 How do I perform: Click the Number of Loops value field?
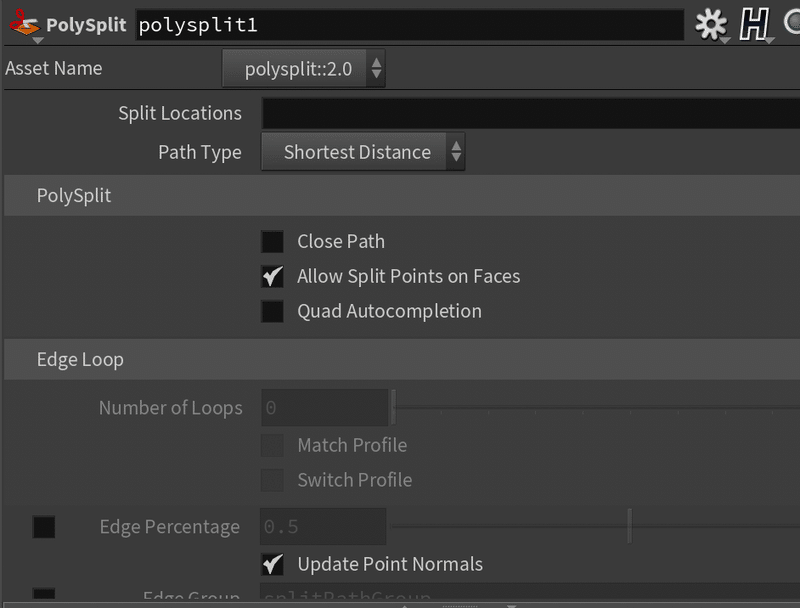324,408
